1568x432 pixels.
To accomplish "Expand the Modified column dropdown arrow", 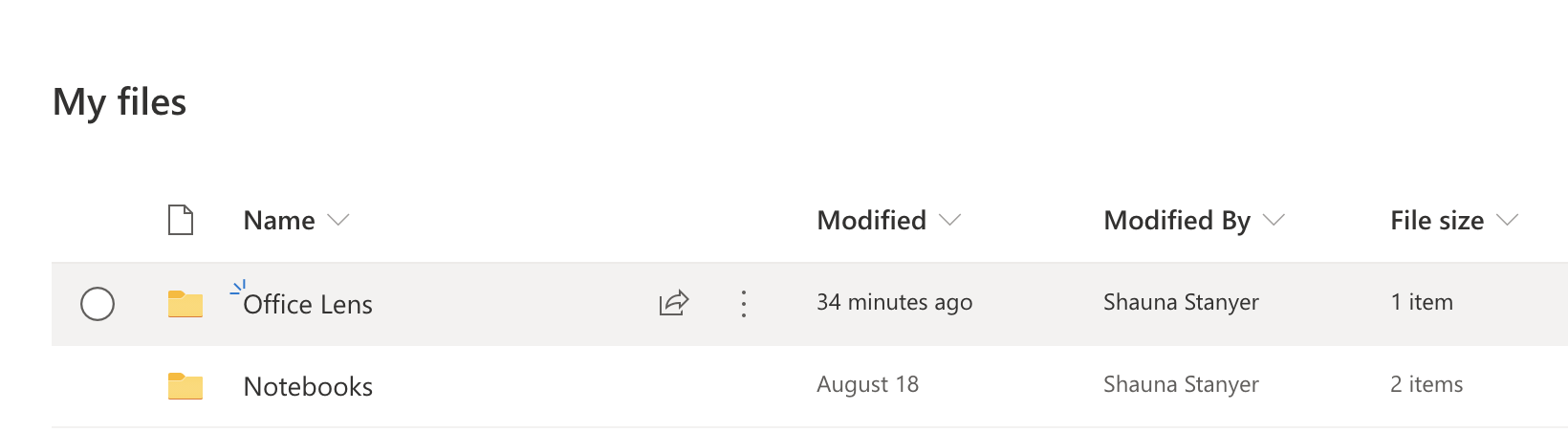I will coord(949,221).
